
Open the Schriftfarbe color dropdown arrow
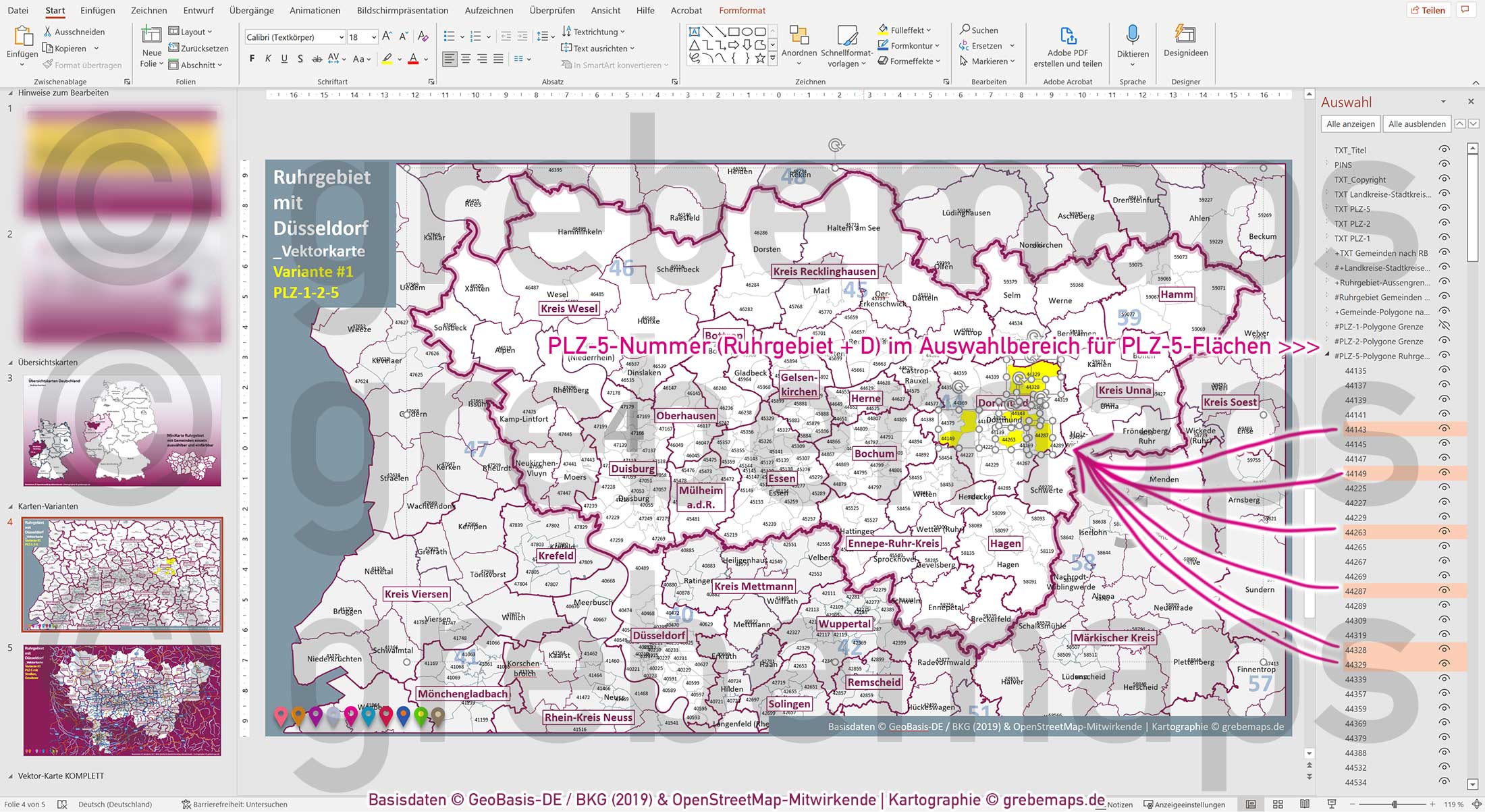[425, 59]
